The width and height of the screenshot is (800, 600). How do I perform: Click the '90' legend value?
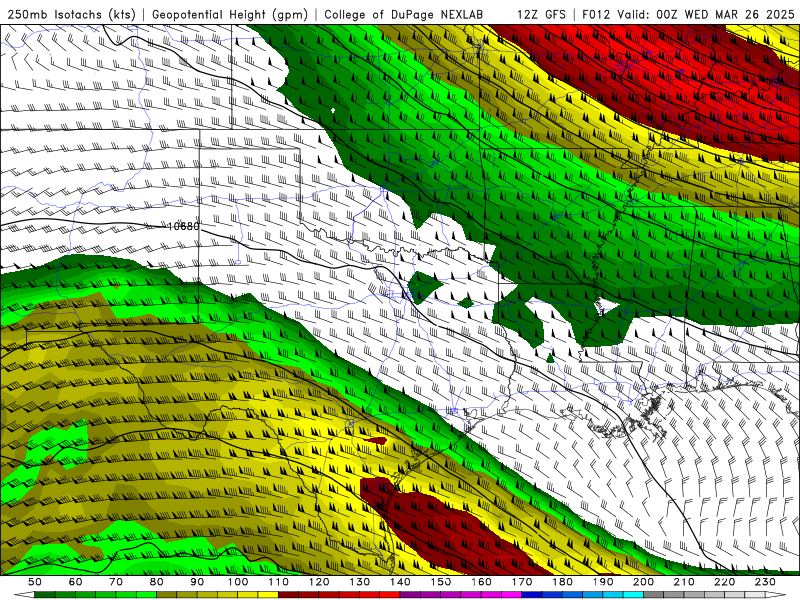coord(197,582)
